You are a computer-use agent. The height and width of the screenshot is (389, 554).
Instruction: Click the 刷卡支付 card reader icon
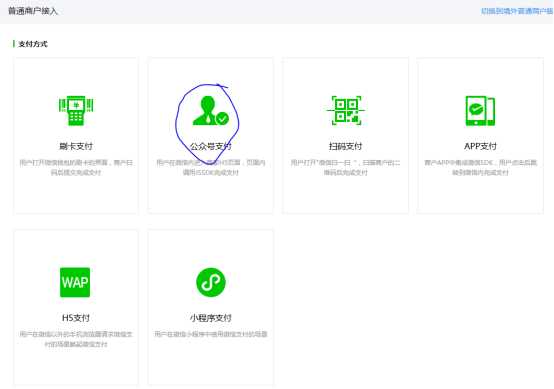click(76, 111)
